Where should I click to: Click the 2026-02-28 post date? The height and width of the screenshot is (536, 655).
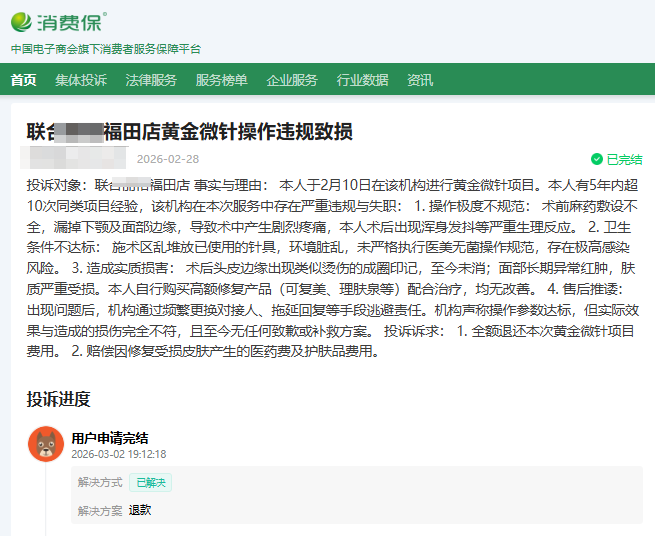(168, 159)
